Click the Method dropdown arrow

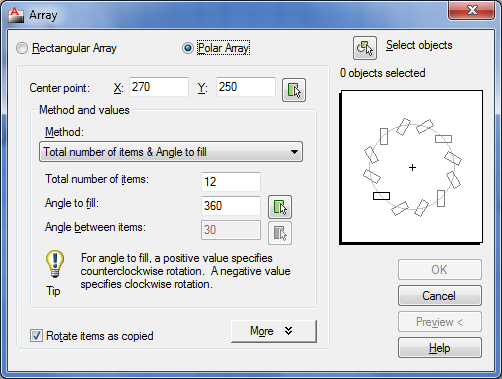[294, 152]
